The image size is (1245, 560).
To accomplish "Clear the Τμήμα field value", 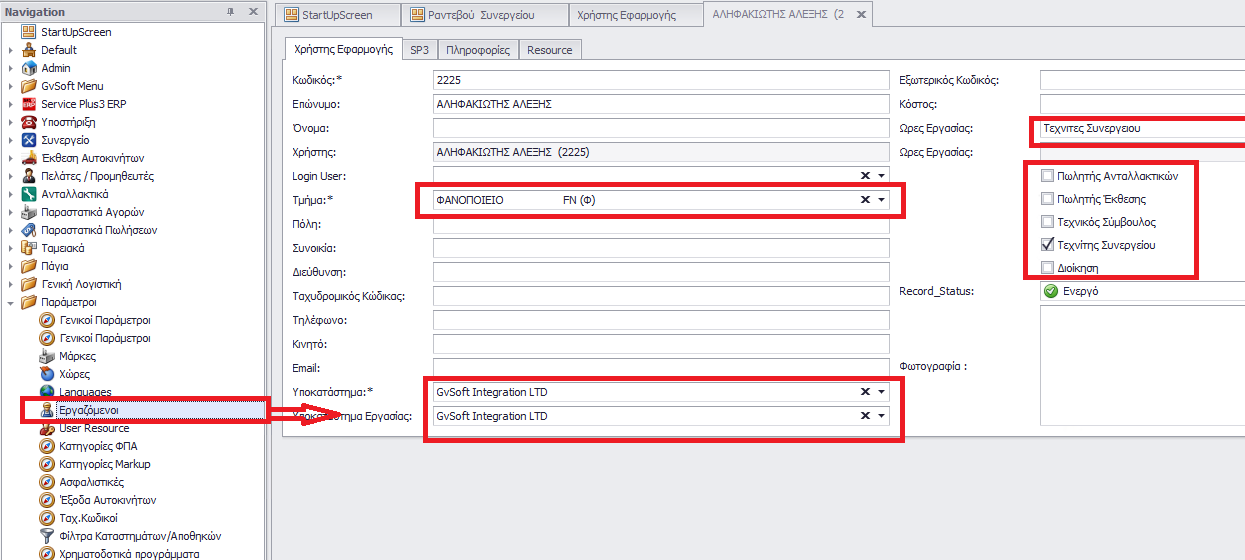I will coord(865,200).
